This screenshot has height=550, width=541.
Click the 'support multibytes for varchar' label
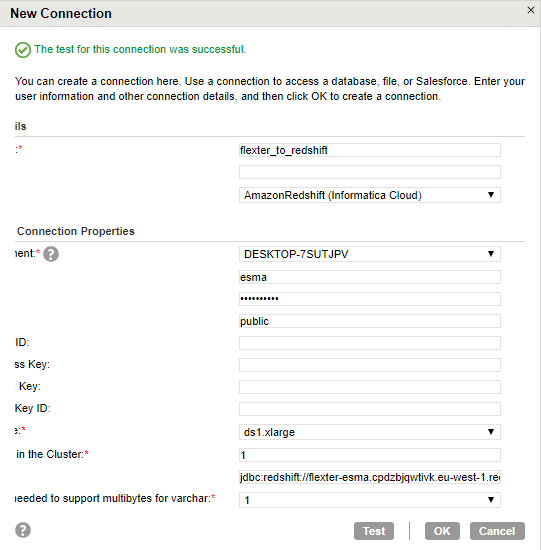115,498
